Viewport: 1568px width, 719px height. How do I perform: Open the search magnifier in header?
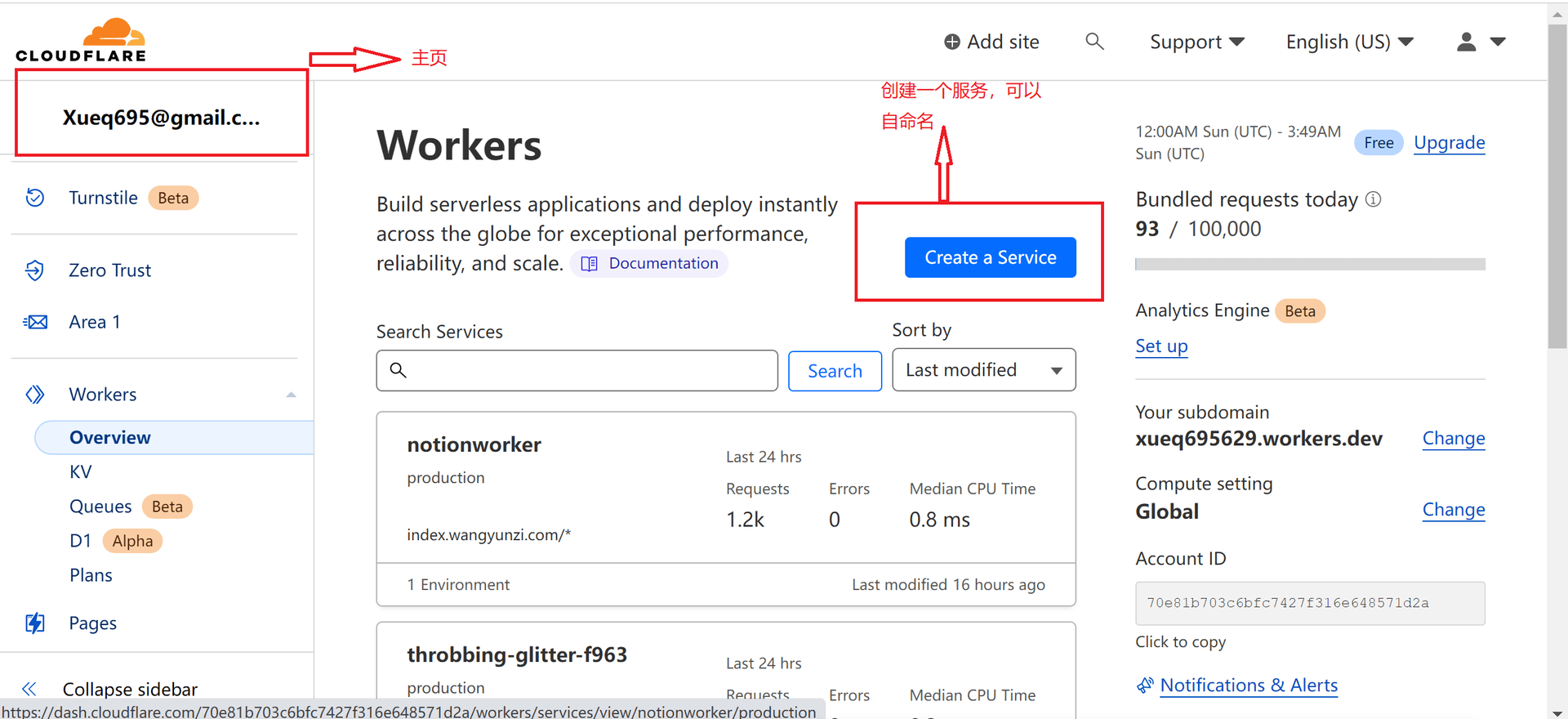coord(1094,42)
